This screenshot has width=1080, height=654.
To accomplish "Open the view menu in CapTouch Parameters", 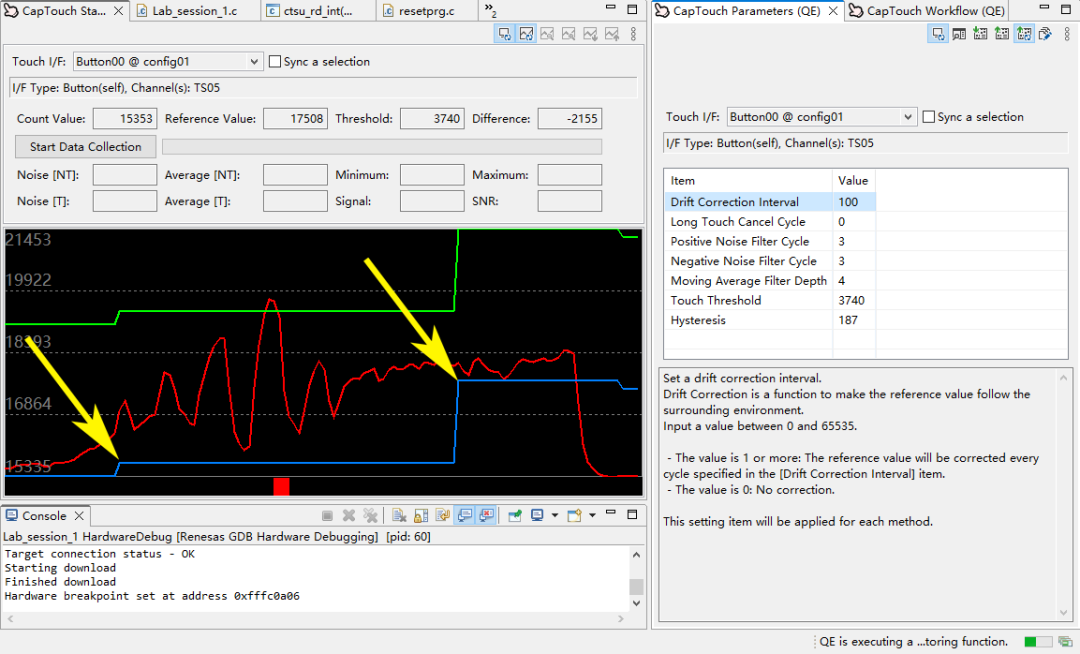I will pyautogui.click(x=1067, y=34).
